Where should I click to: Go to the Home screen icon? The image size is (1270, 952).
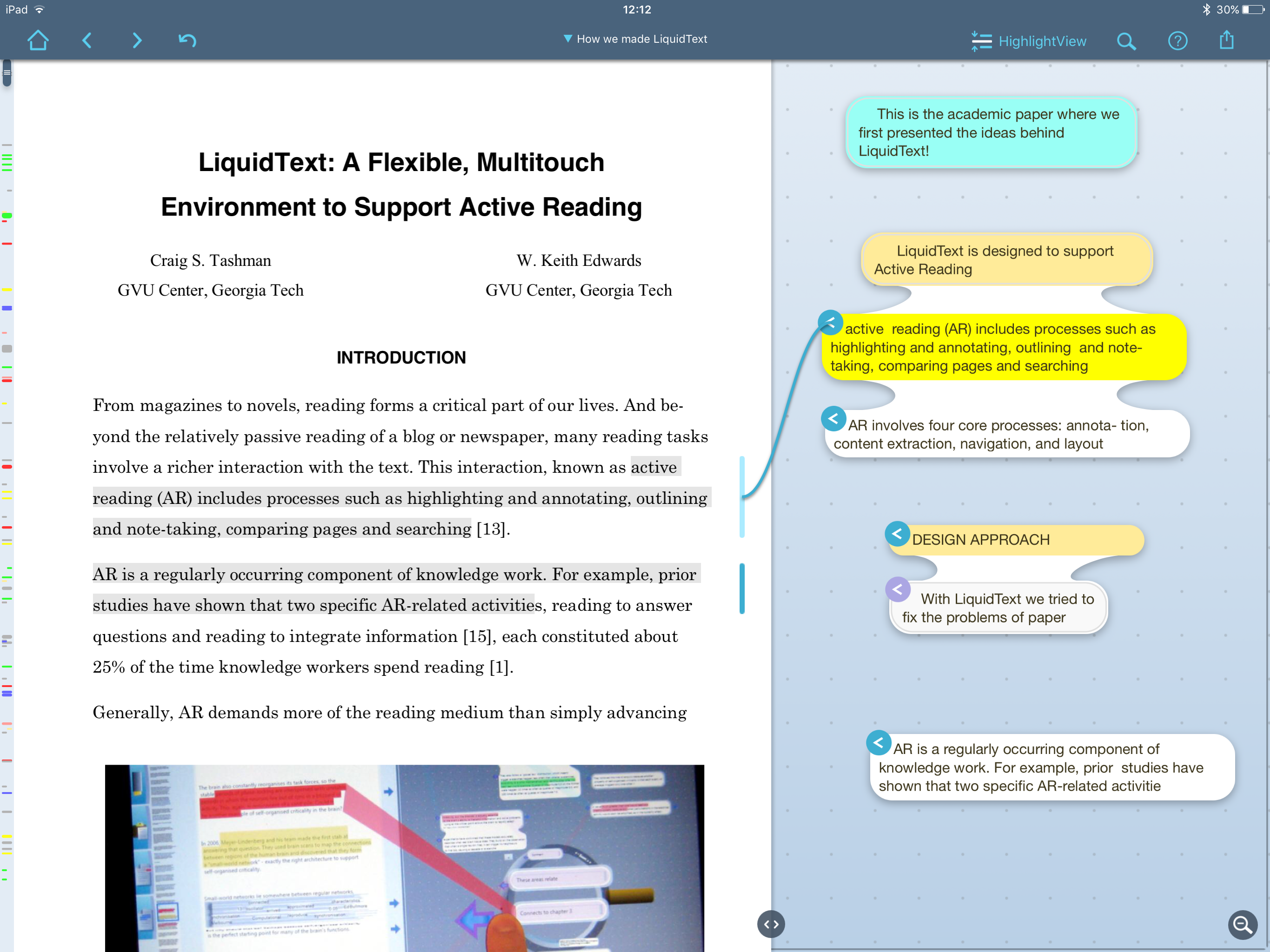pos(38,40)
